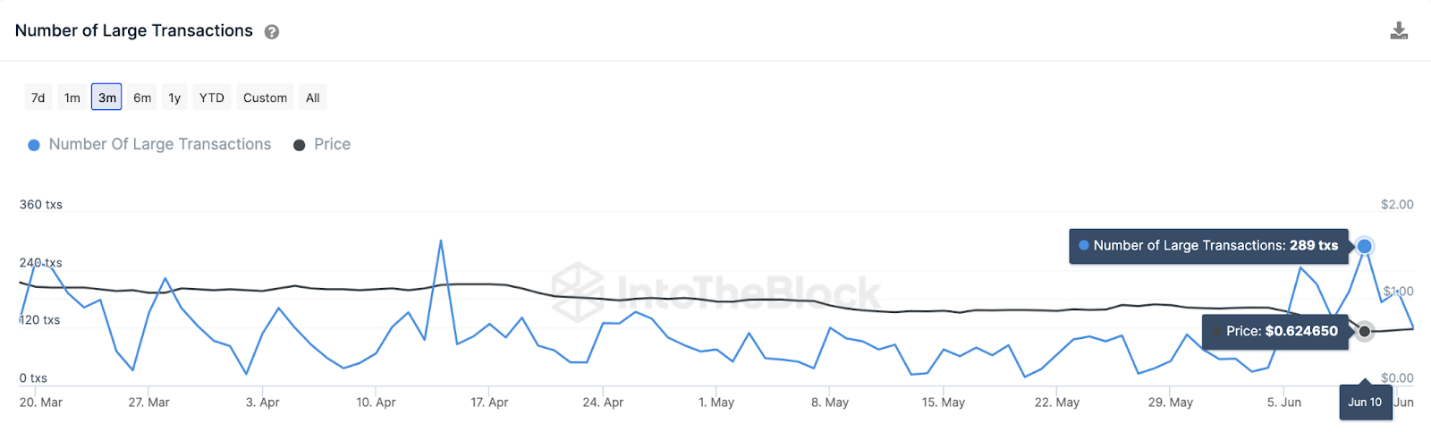Open the help question mark icon
The image size is (1431, 432).
(271, 32)
